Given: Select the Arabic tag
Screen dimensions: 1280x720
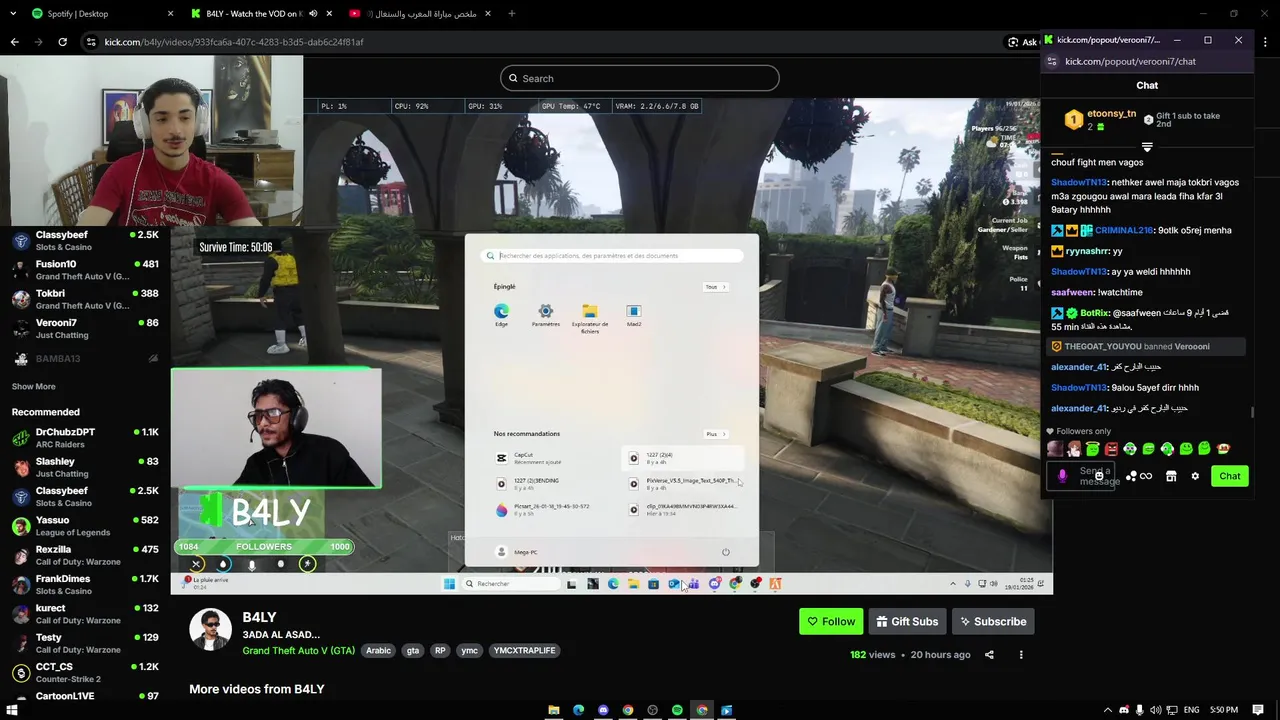Looking at the screenshot, I should [378, 650].
